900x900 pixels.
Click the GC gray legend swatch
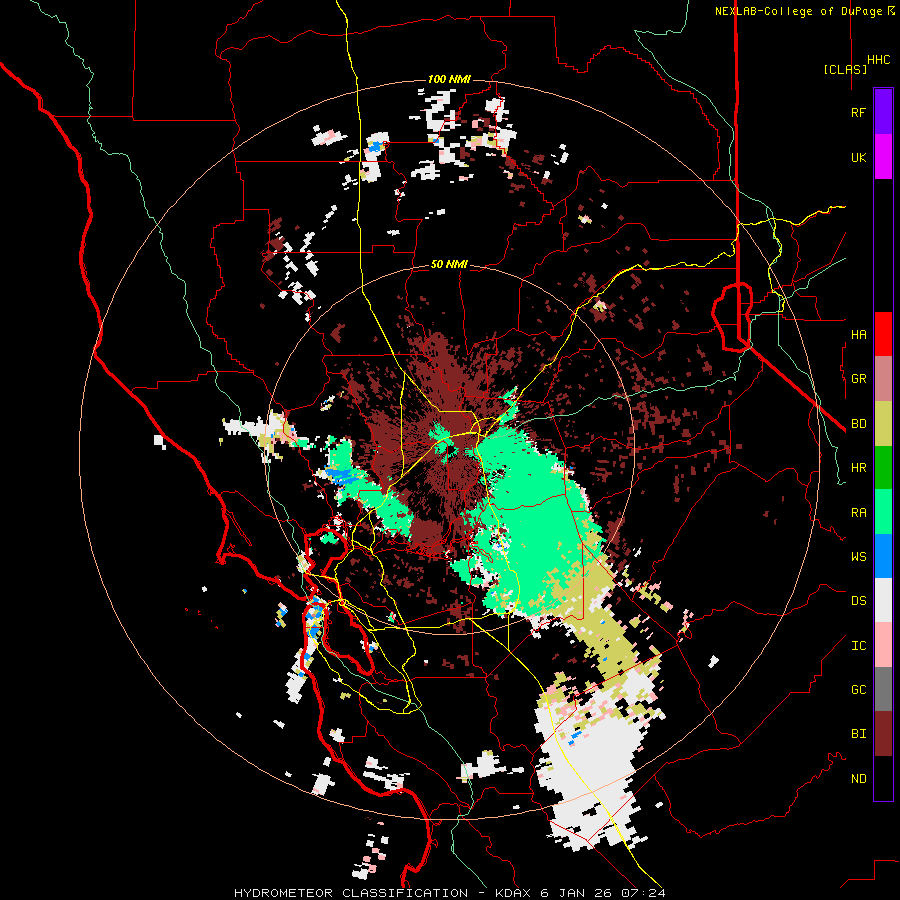(883, 689)
